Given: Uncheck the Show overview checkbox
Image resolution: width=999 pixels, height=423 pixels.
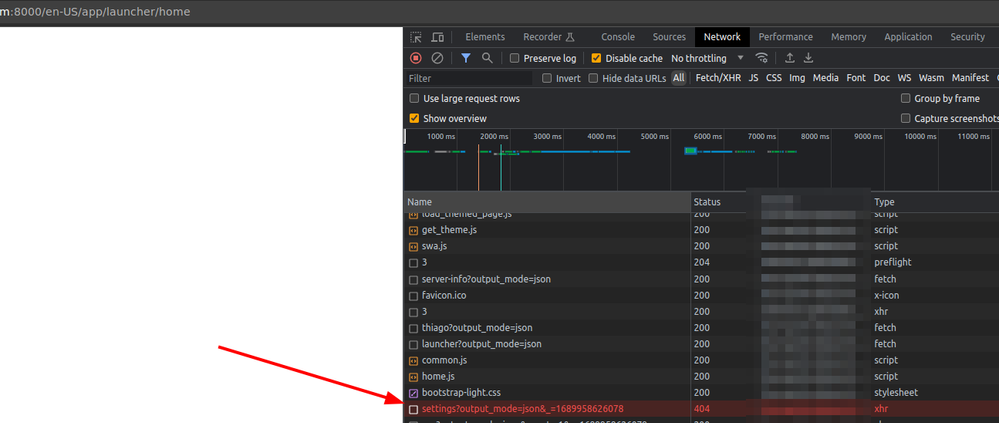Looking at the screenshot, I should [414, 118].
